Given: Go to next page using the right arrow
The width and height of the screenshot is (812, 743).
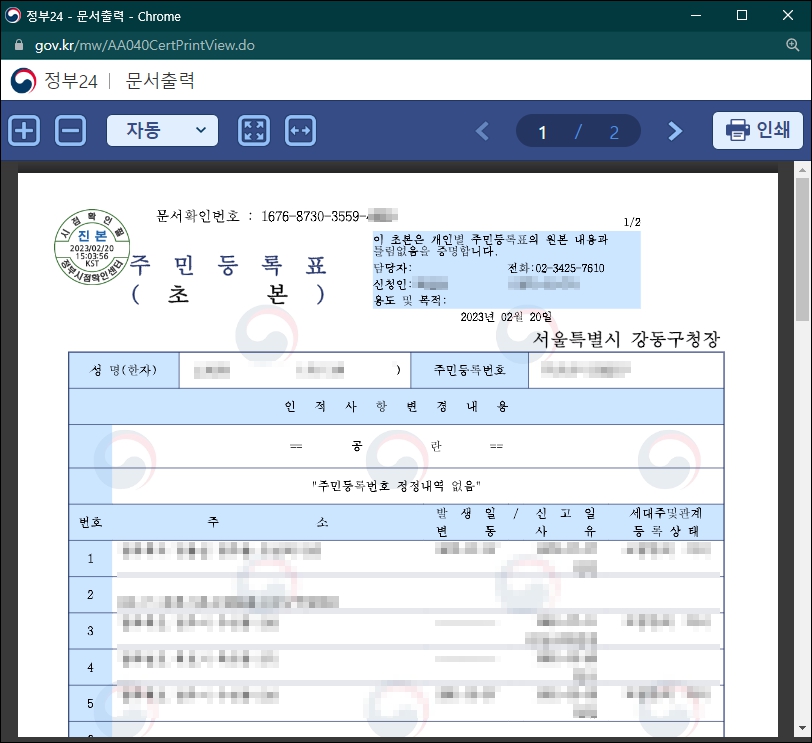Looking at the screenshot, I should pyautogui.click(x=675, y=130).
